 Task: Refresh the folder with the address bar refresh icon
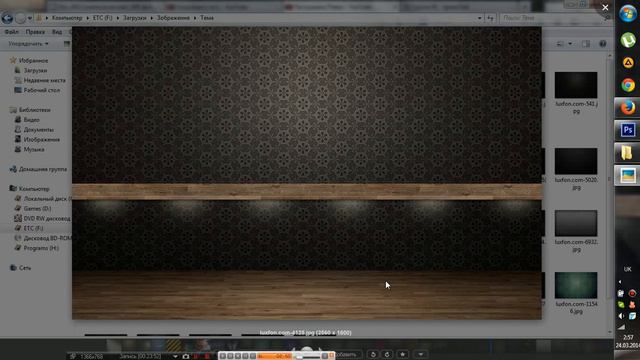pos(490,18)
